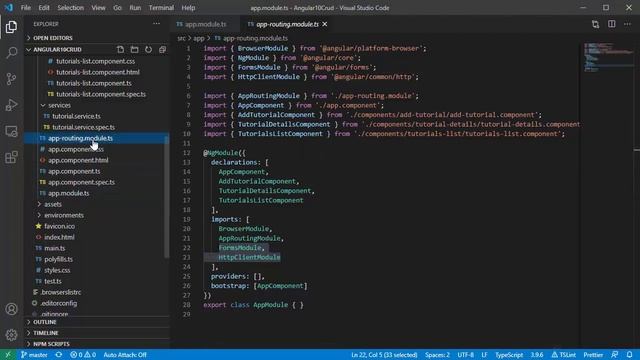The image size is (640, 360).
Task: Split the editor to the right
Action: pyautogui.click(x=611, y=24)
